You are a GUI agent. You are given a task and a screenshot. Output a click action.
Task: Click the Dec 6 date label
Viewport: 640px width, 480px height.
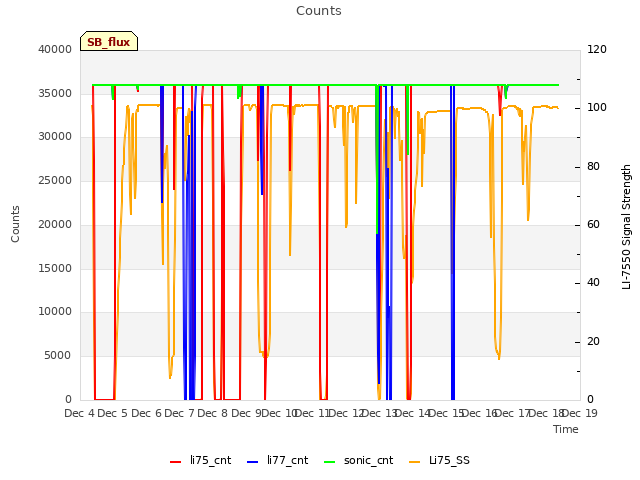pos(146,413)
